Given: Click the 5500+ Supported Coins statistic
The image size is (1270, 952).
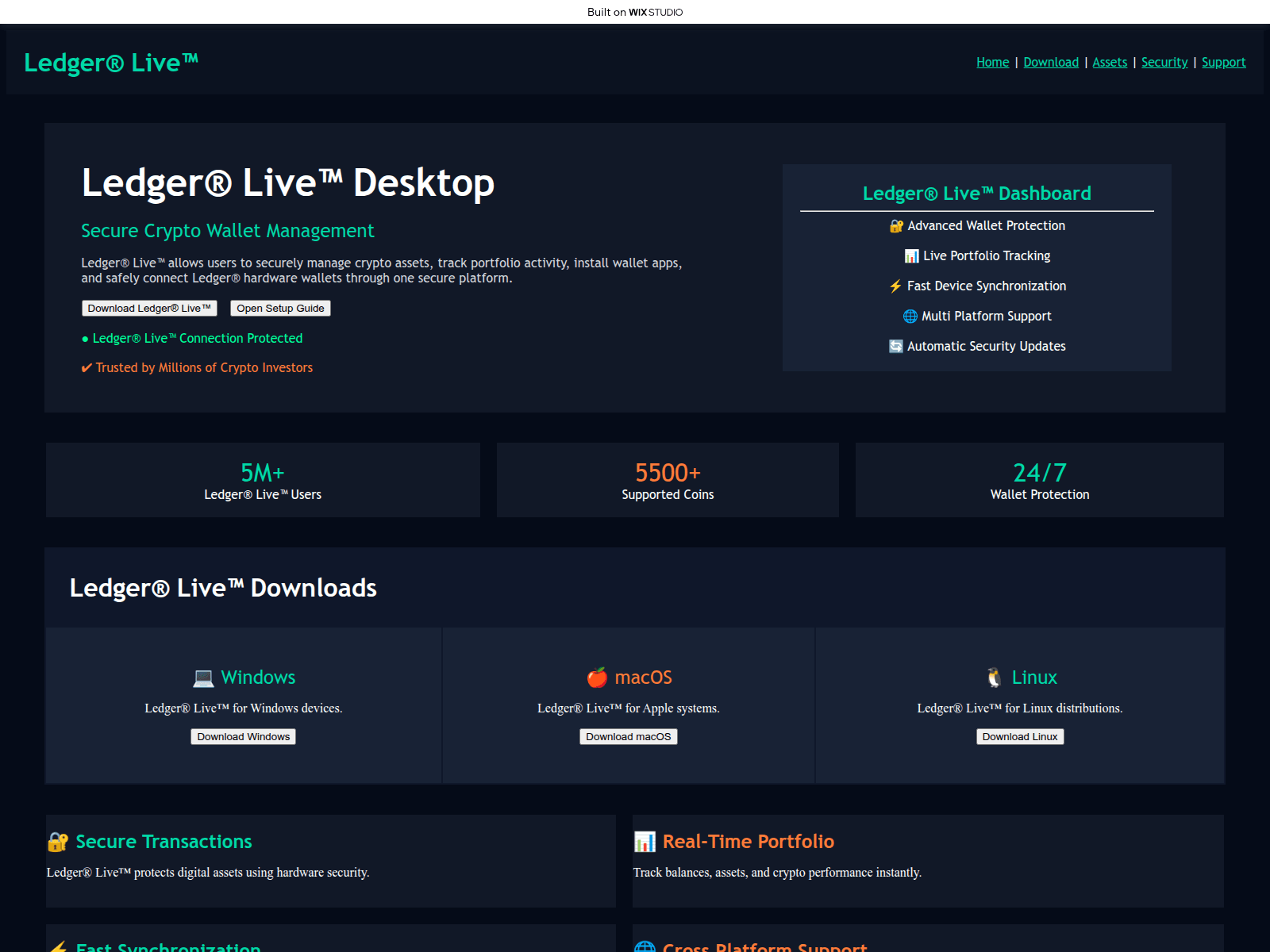Looking at the screenshot, I should [x=668, y=480].
